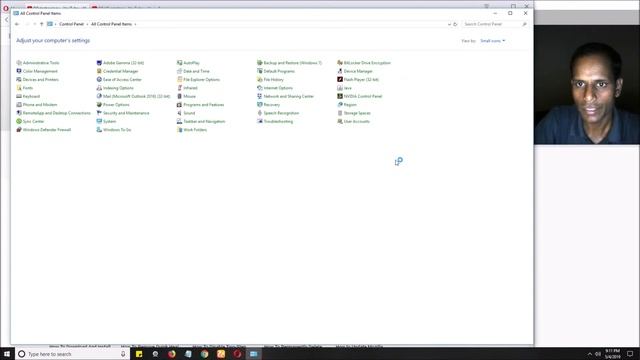Open Windows To Go
The height and width of the screenshot is (360, 640).
114,130
